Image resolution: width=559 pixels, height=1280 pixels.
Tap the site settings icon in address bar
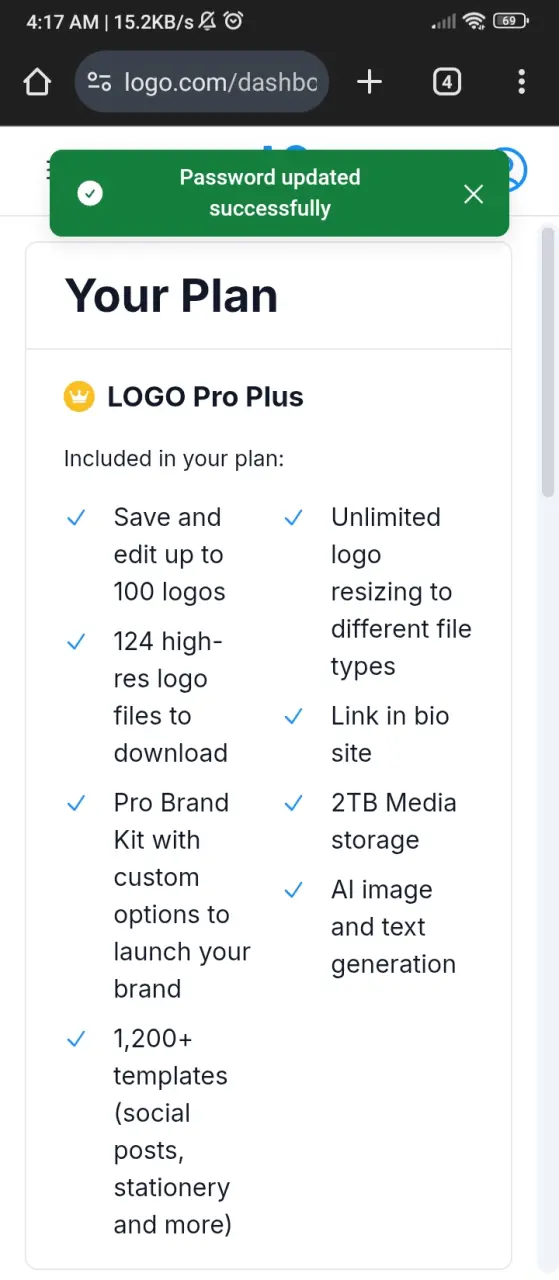[x=99, y=82]
